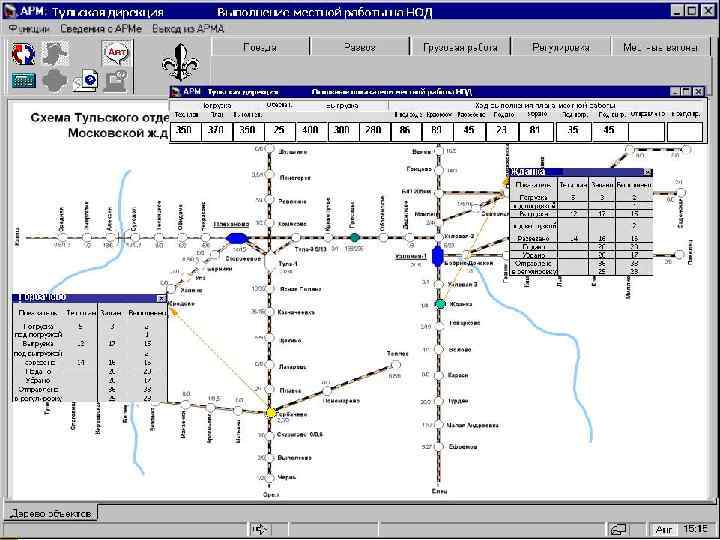Click the teal calculator keyboard icon
Image resolution: width=720 pixels, height=540 pixels.
(x=23, y=81)
